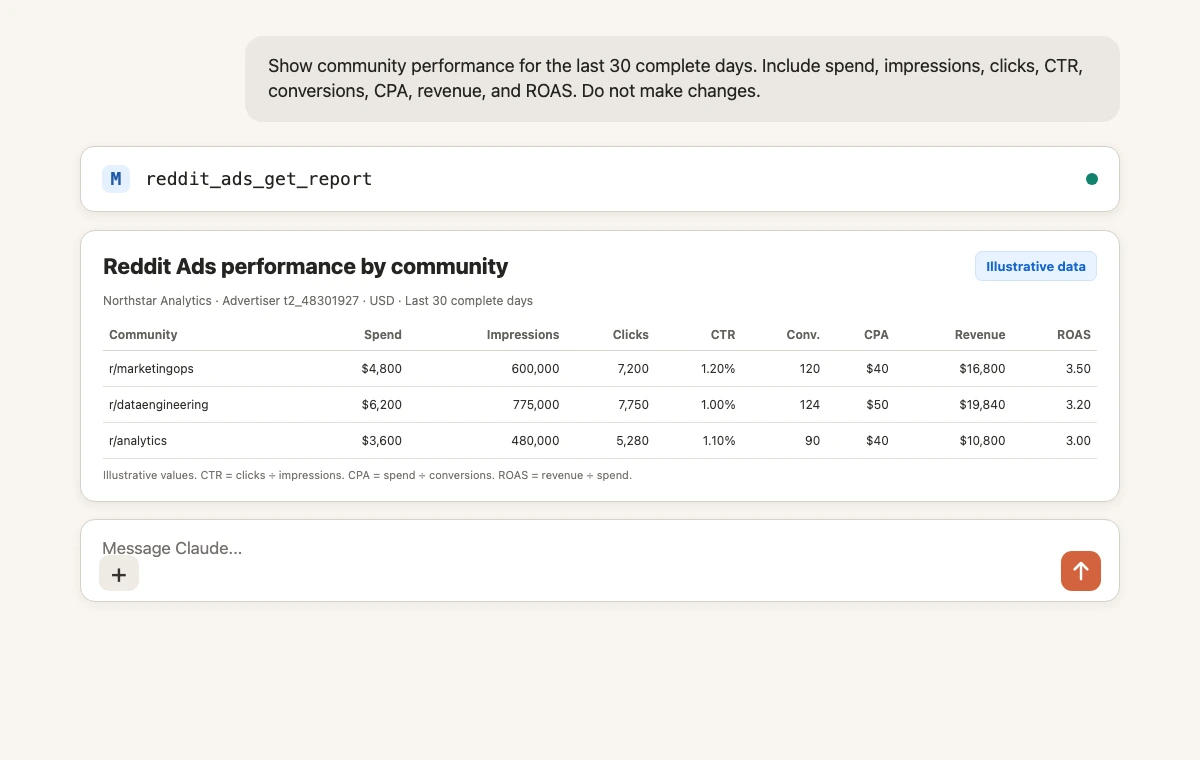Click impressions value 600,000
1200x760 pixels.
click(535, 369)
